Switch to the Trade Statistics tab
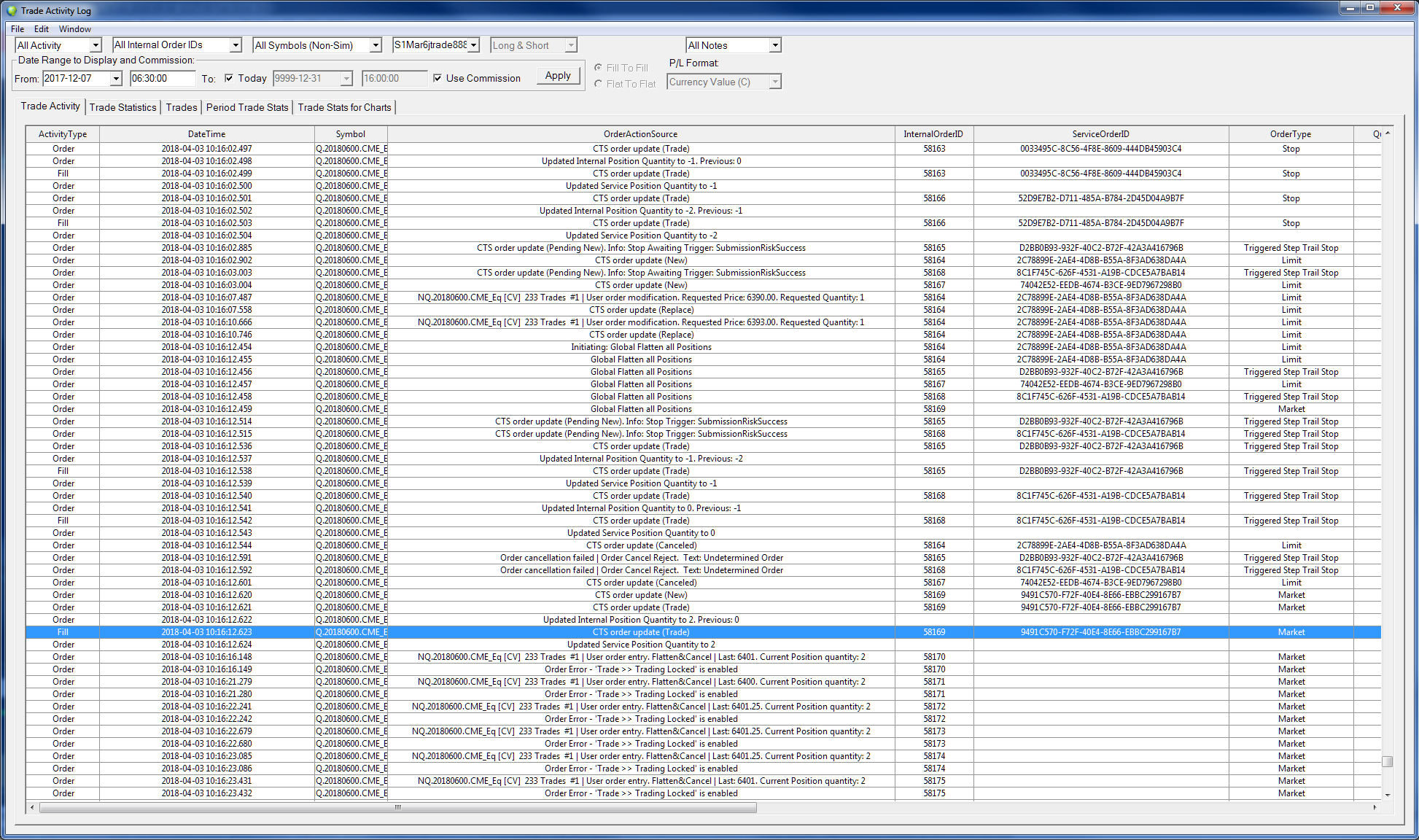Screen dimensions: 1419x840 [x=123, y=107]
